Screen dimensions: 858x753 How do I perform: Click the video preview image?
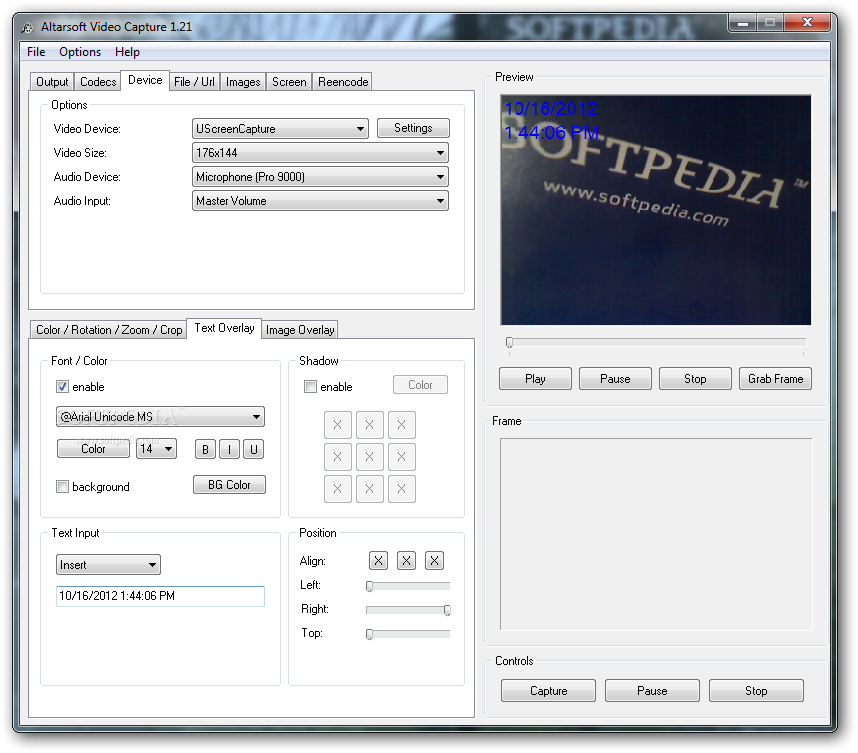656,210
